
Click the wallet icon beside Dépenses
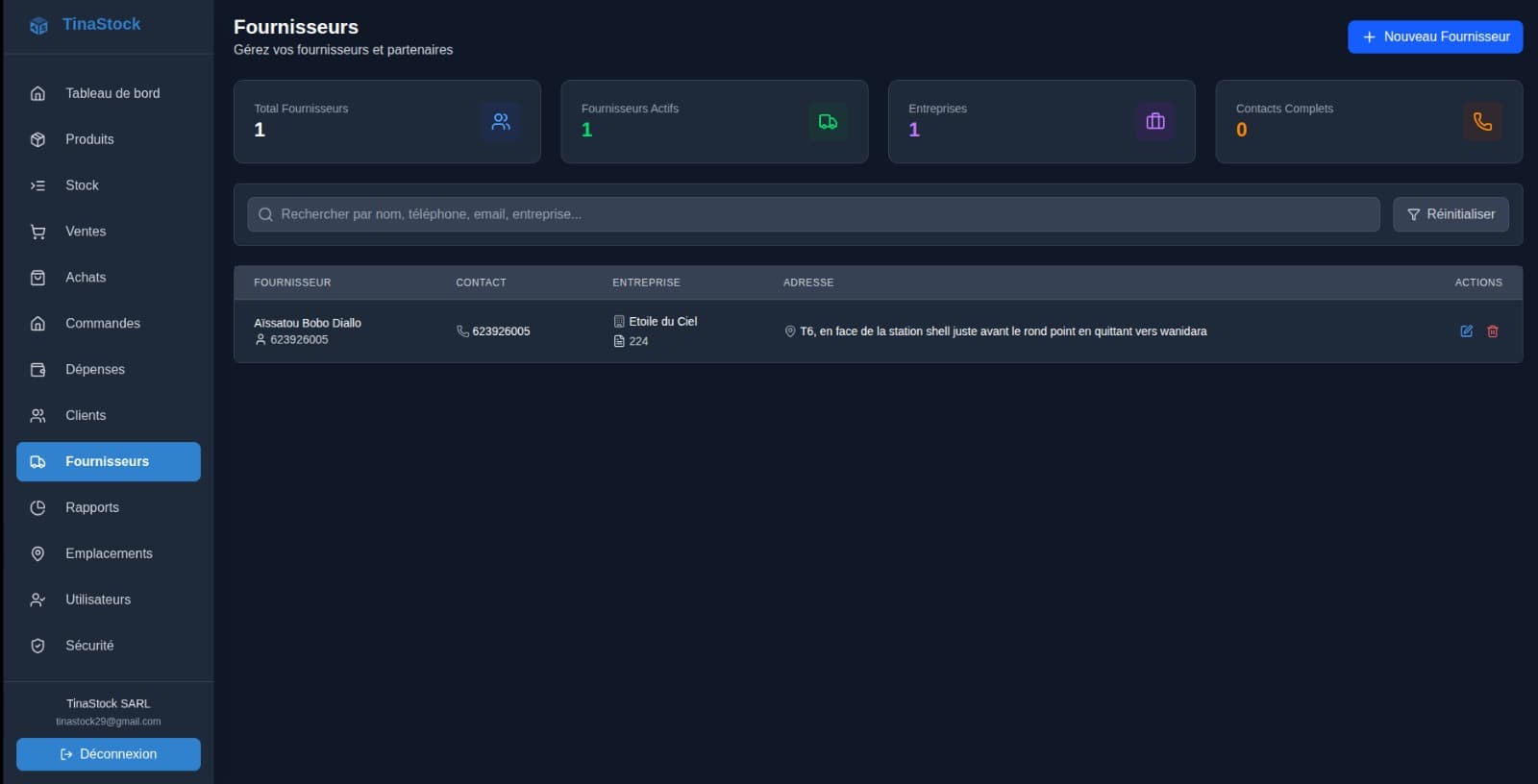pyautogui.click(x=37, y=370)
